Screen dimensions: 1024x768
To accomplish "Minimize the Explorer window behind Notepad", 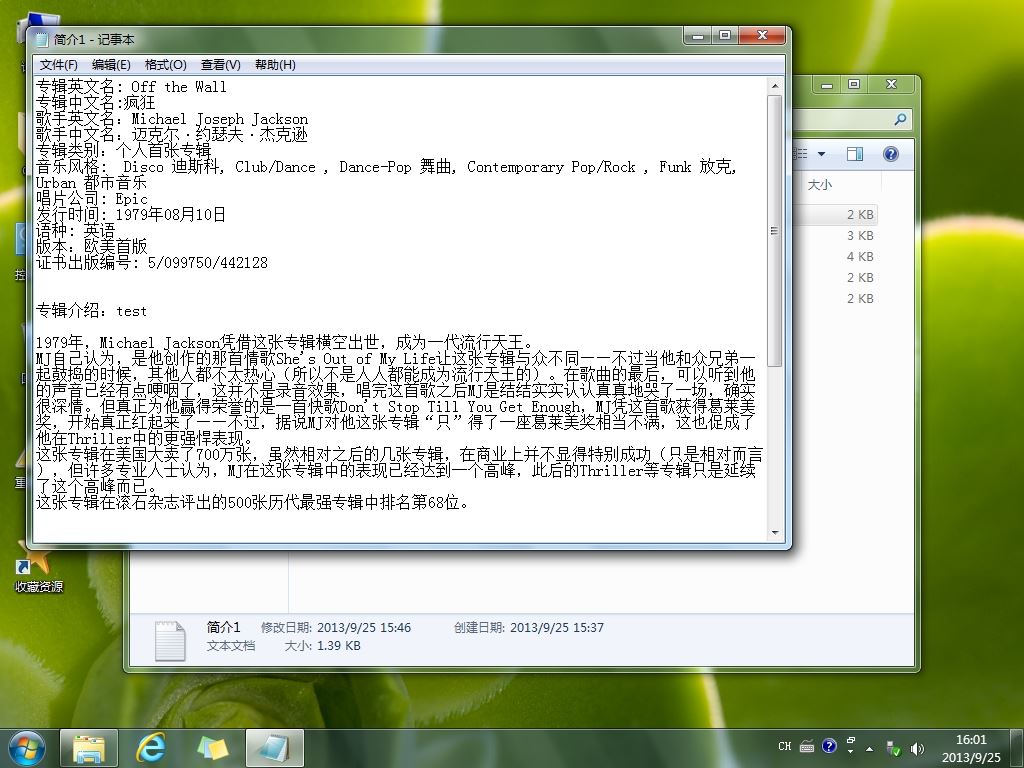I will (x=827, y=85).
